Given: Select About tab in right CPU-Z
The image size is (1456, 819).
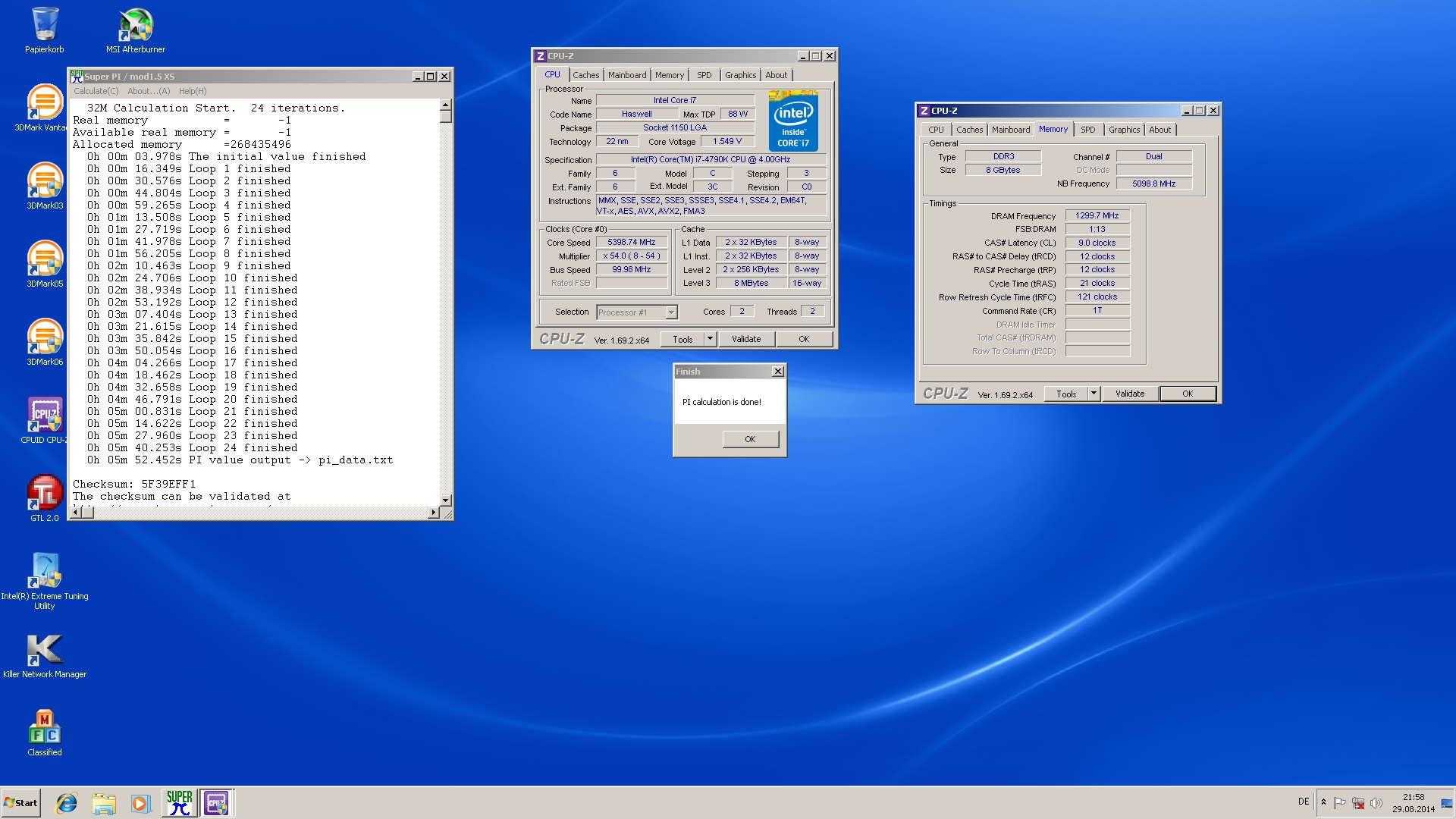Looking at the screenshot, I should (x=1159, y=130).
